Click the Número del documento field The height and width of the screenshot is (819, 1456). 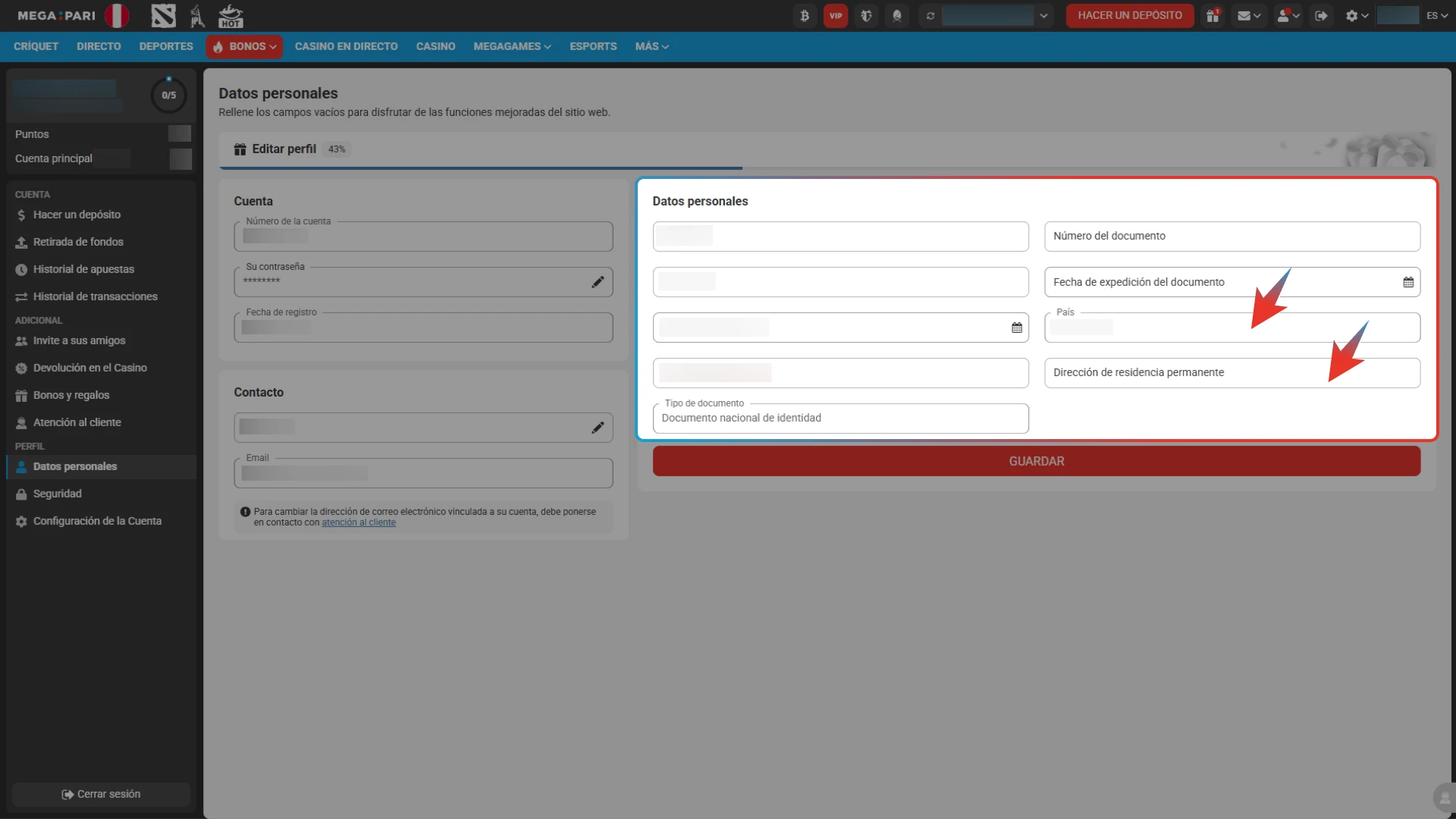click(x=1232, y=237)
